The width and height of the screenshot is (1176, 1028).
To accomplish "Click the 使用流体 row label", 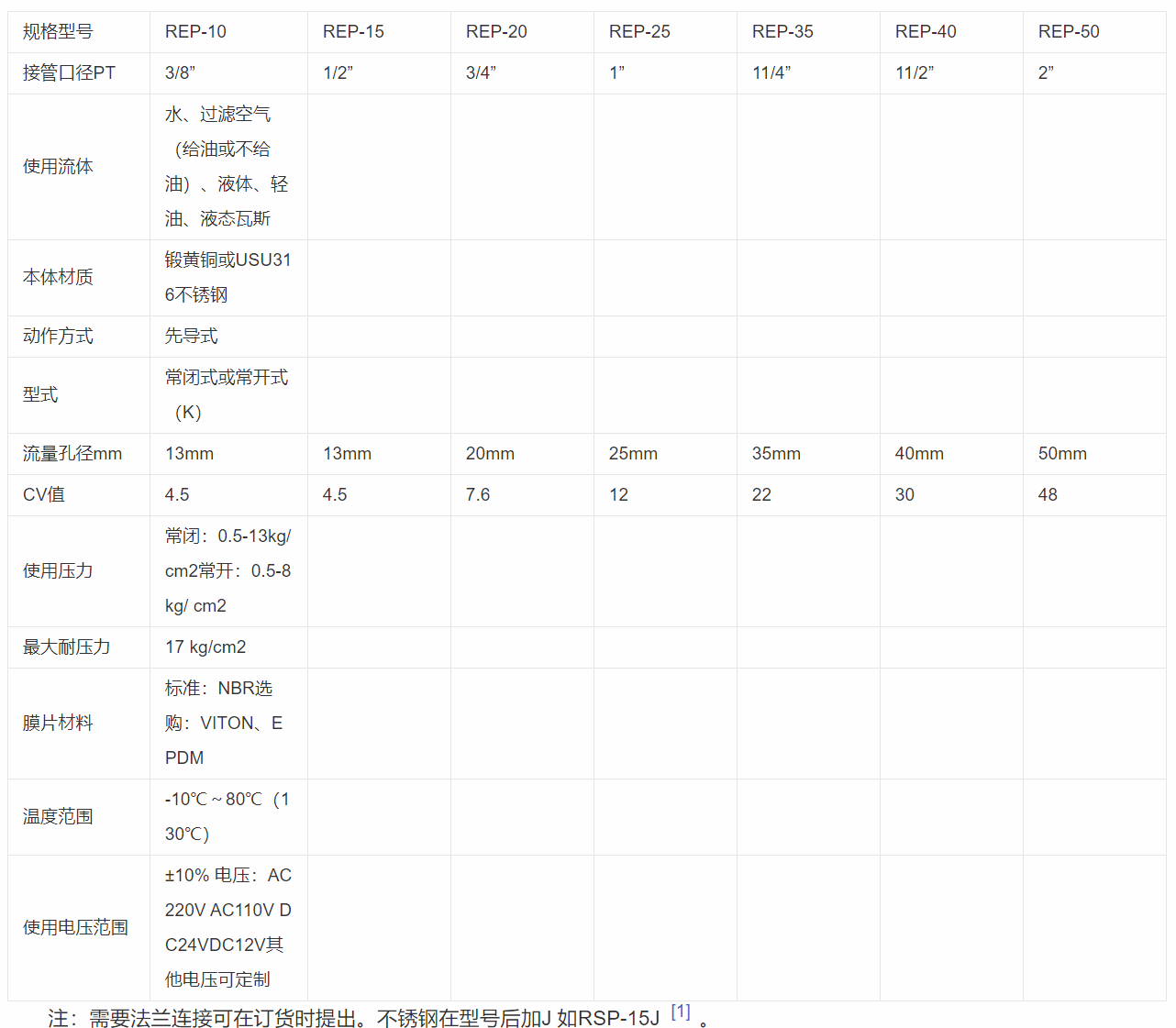I will tap(58, 167).
